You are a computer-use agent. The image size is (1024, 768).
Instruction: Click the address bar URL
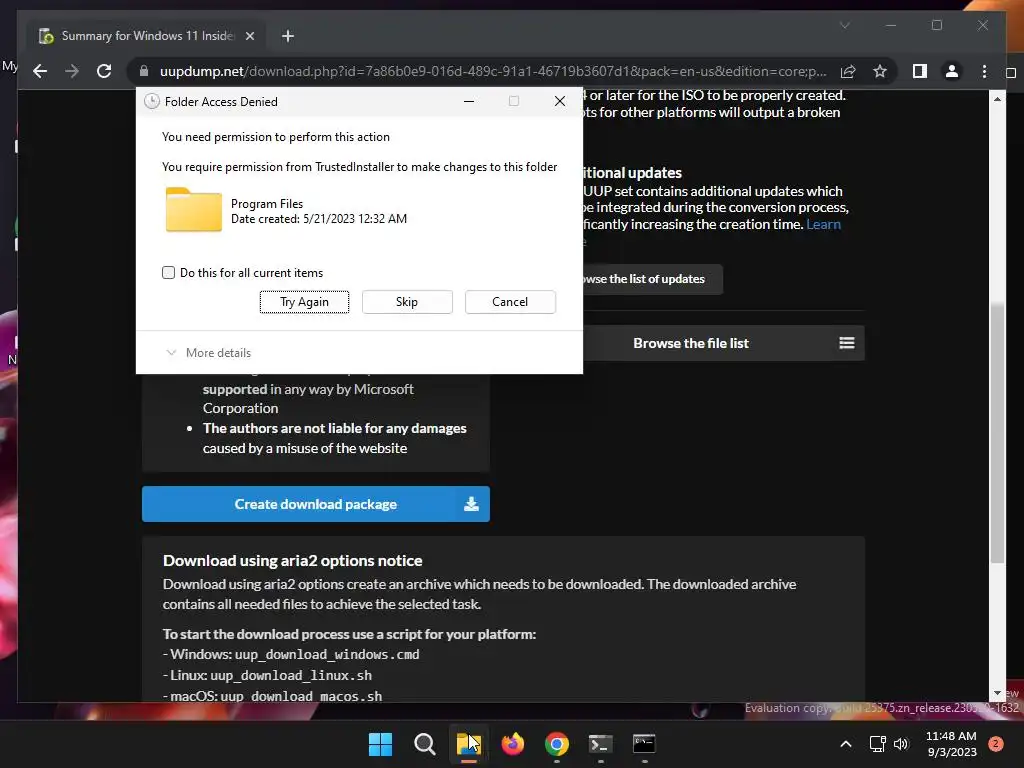click(493, 71)
